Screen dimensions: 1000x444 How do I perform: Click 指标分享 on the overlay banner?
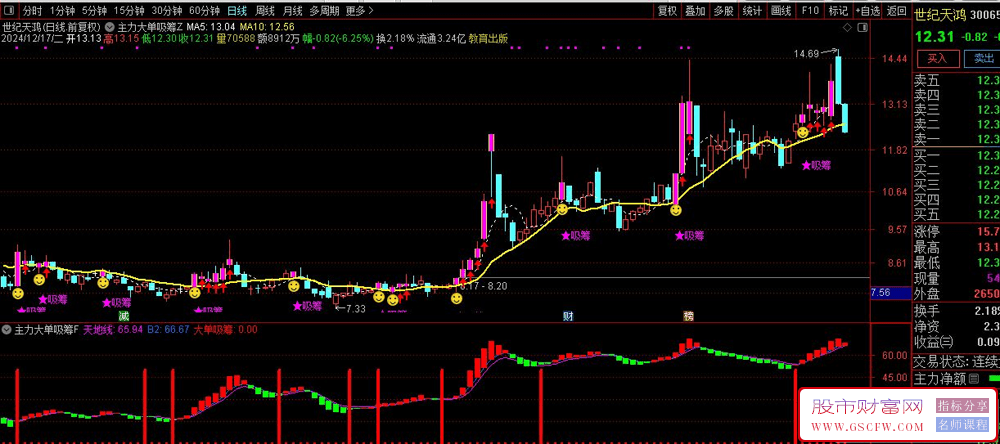tap(962, 405)
